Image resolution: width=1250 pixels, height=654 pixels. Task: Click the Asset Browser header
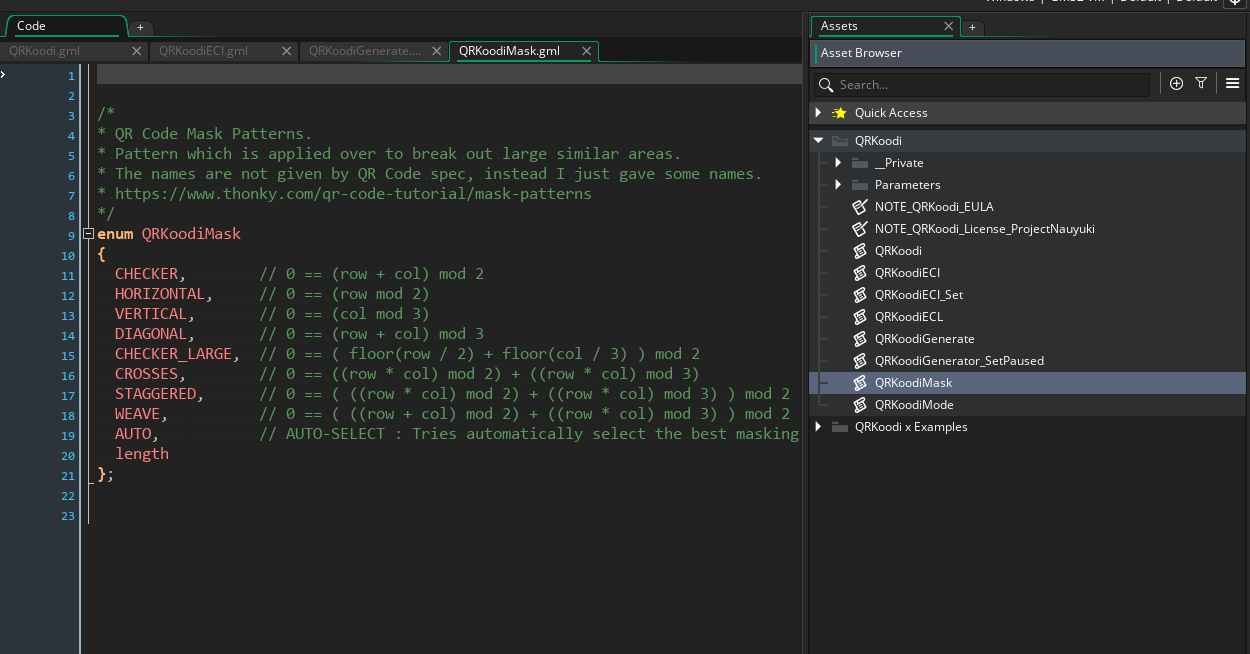[x=1030, y=53]
